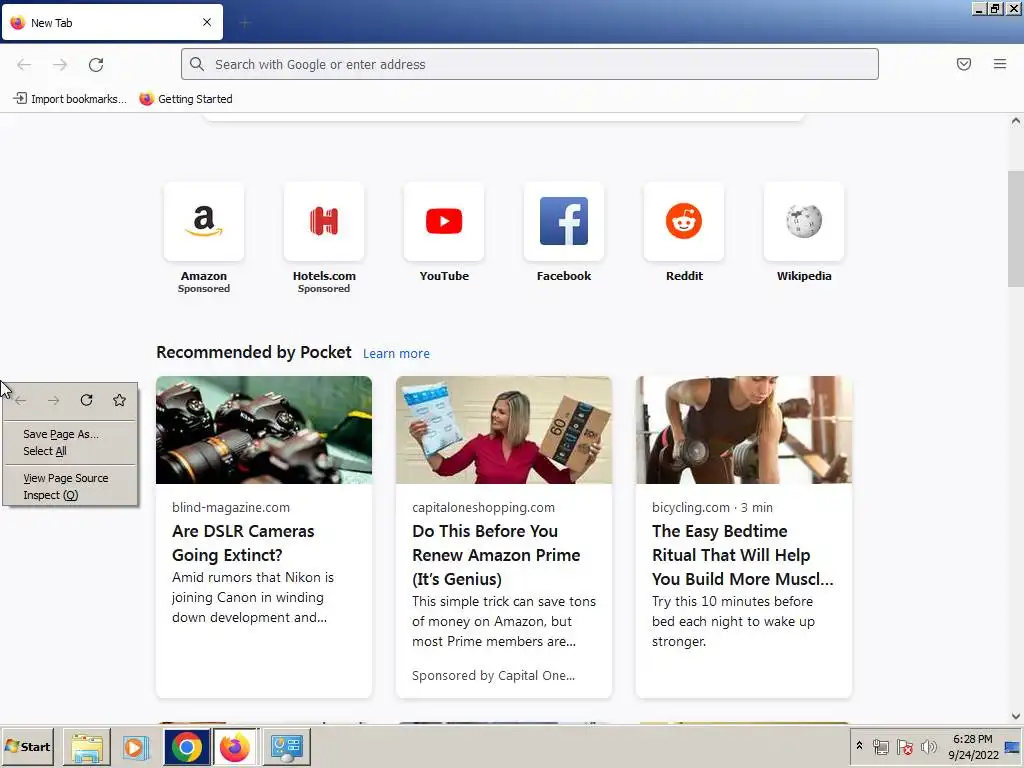Click the Start button
The height and width of the screenshot is (768, 1024).
28,746
